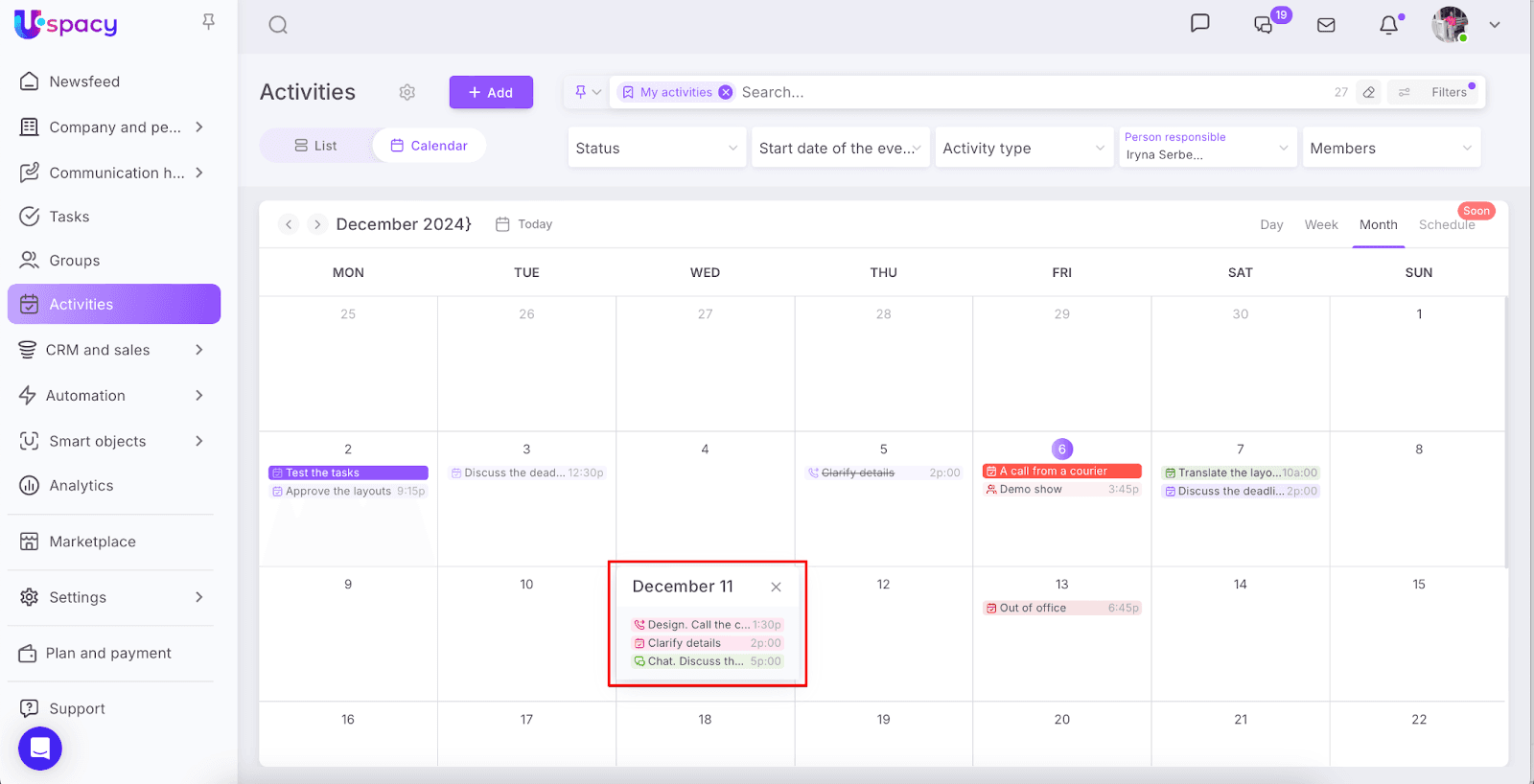This screenshot has height=784, width=1534.
Task: Open the mail envelope icon
Action: pos(1326,25)
